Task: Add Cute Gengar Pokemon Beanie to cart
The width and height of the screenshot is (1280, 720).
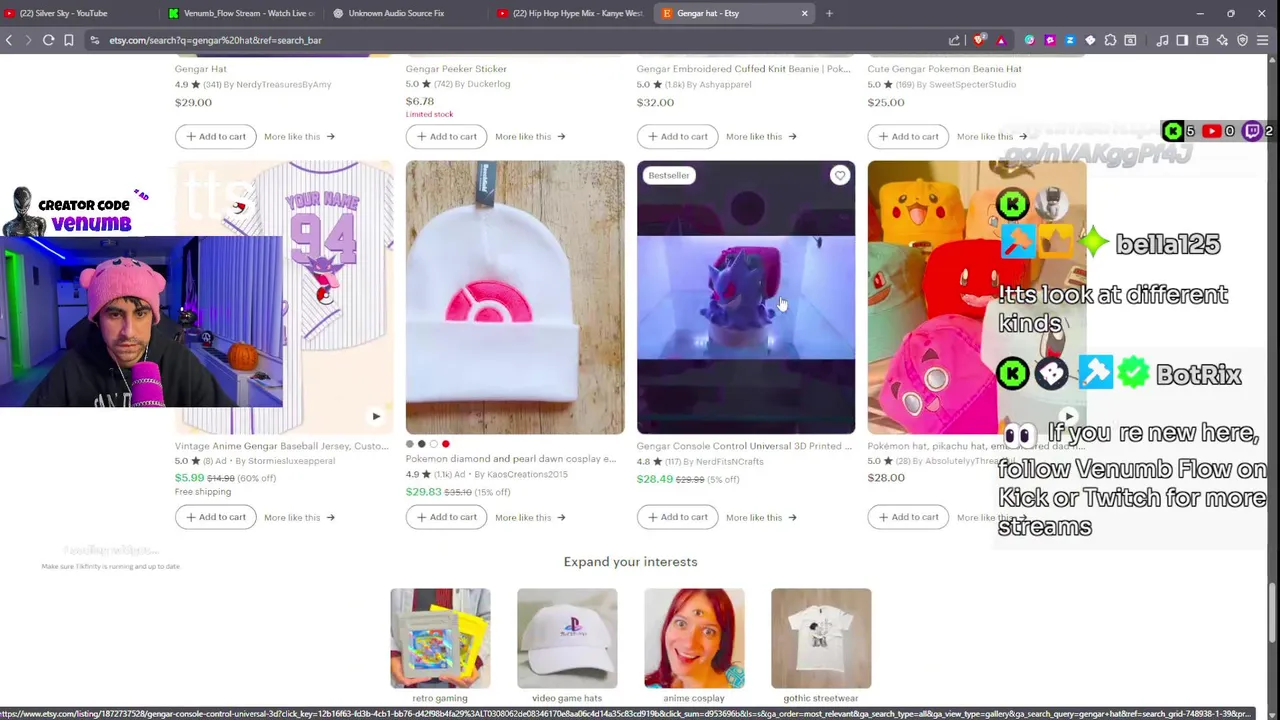Action: pyautogui.click(x=908, y=136)
